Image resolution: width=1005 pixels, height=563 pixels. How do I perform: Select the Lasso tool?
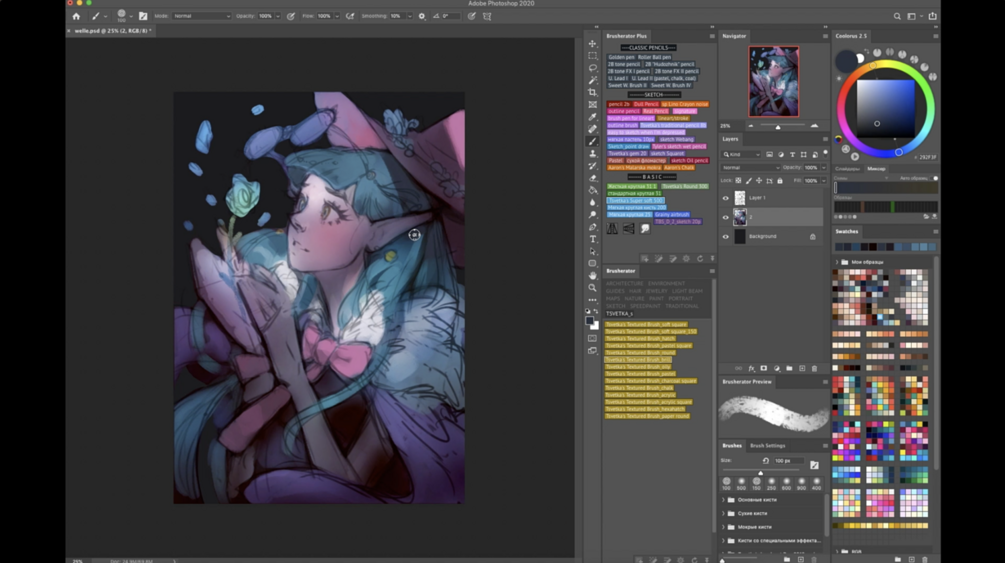(592, 68)
